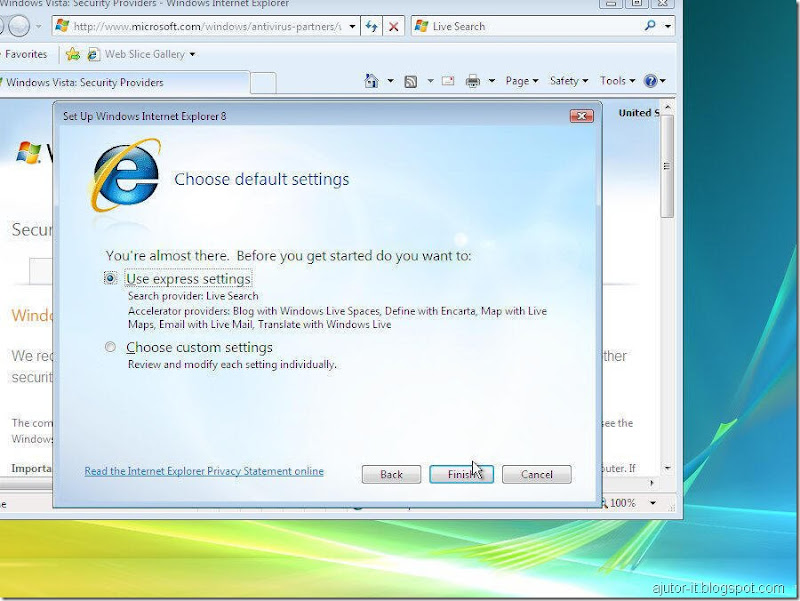Open the Web Slice Gallery link
This screenshot has height=601, width=800.
coord(145,54)
